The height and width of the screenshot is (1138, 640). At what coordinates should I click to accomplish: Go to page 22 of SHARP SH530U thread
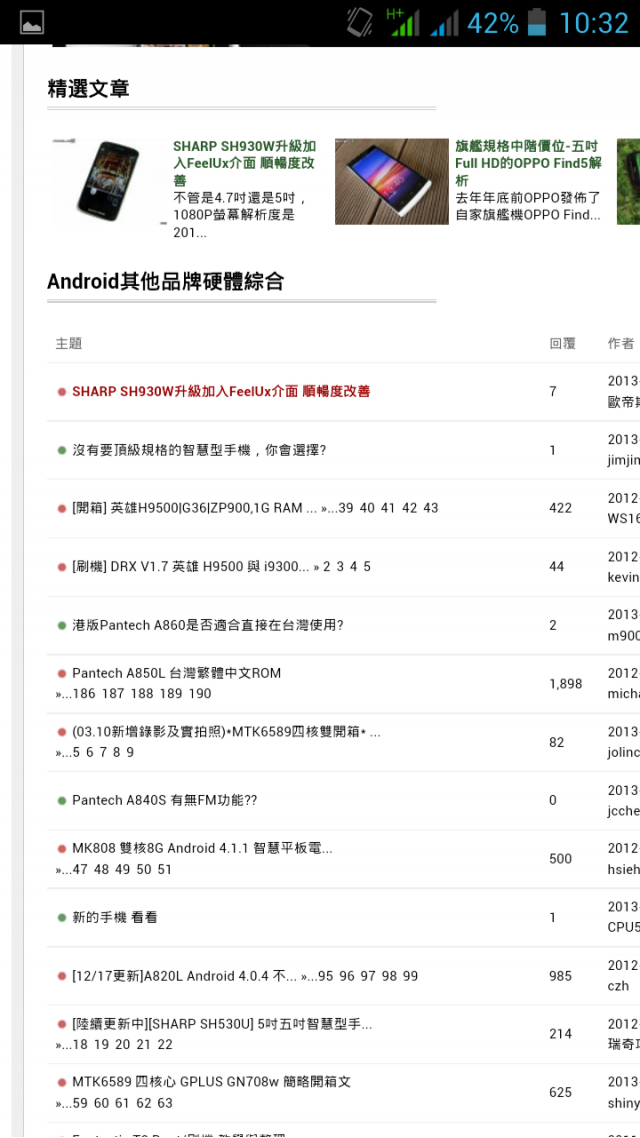point(165,1045)
